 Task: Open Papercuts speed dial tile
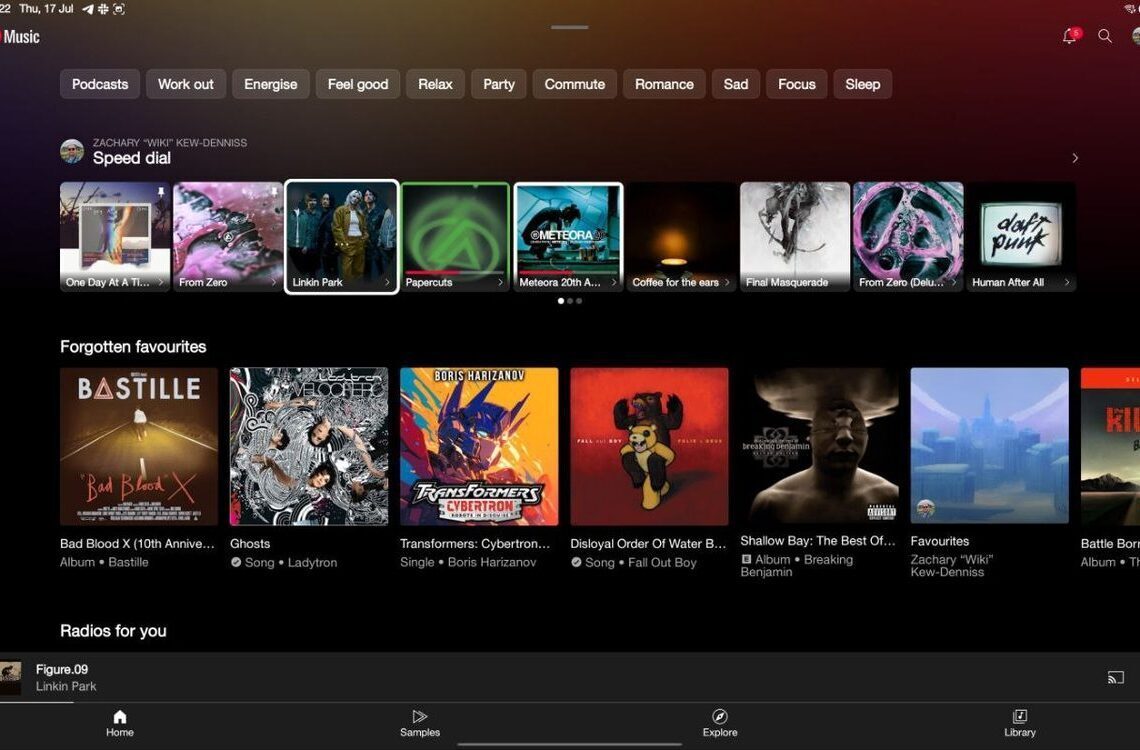point(455,237)
